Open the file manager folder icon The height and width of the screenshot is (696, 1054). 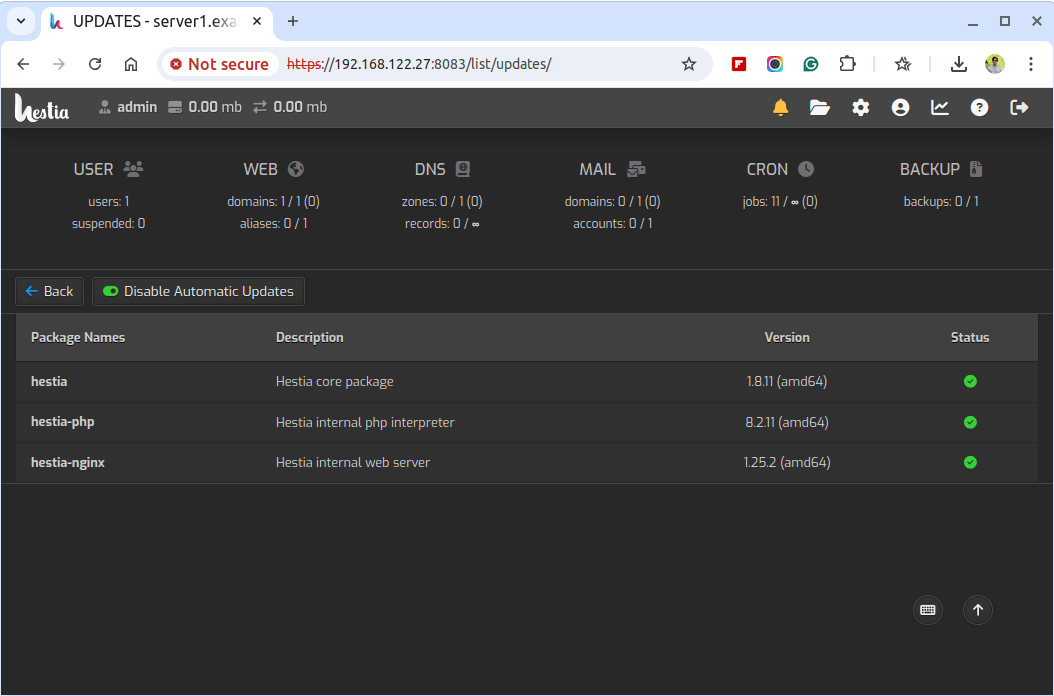tap(819, 108)
